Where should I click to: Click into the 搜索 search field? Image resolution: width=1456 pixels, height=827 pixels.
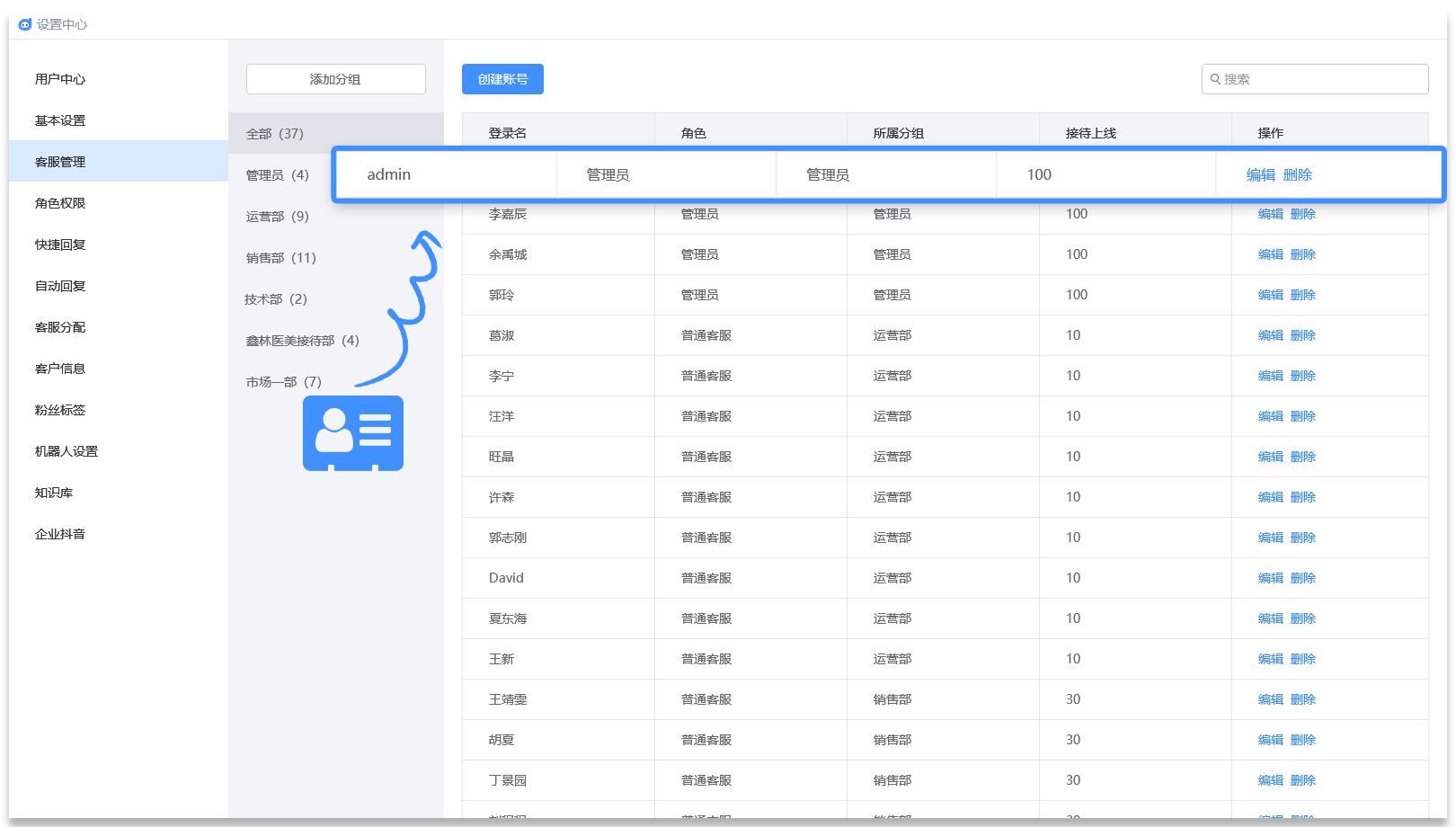1321,79
